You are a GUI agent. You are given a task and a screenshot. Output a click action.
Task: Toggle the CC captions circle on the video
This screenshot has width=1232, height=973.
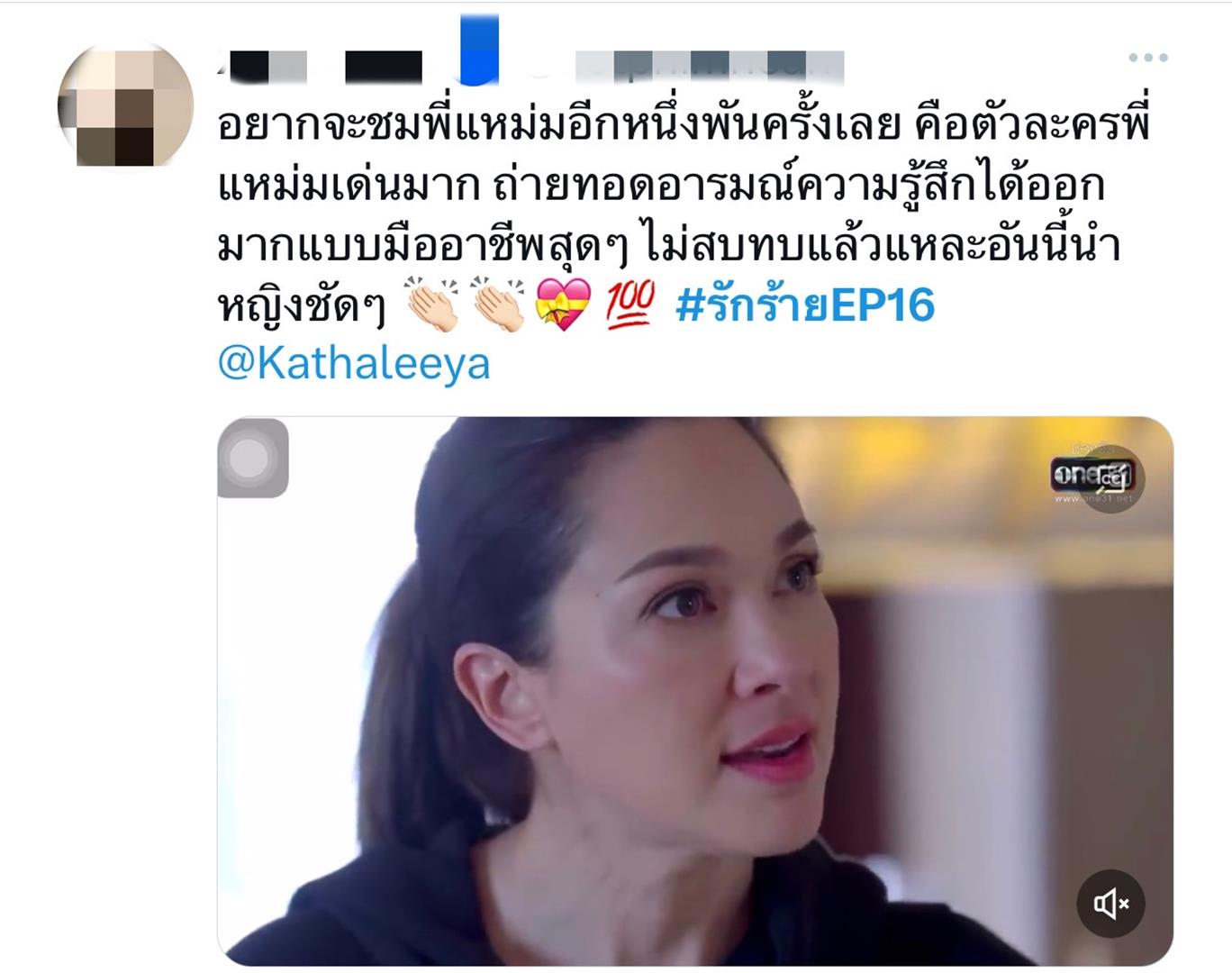(1111, 479)
